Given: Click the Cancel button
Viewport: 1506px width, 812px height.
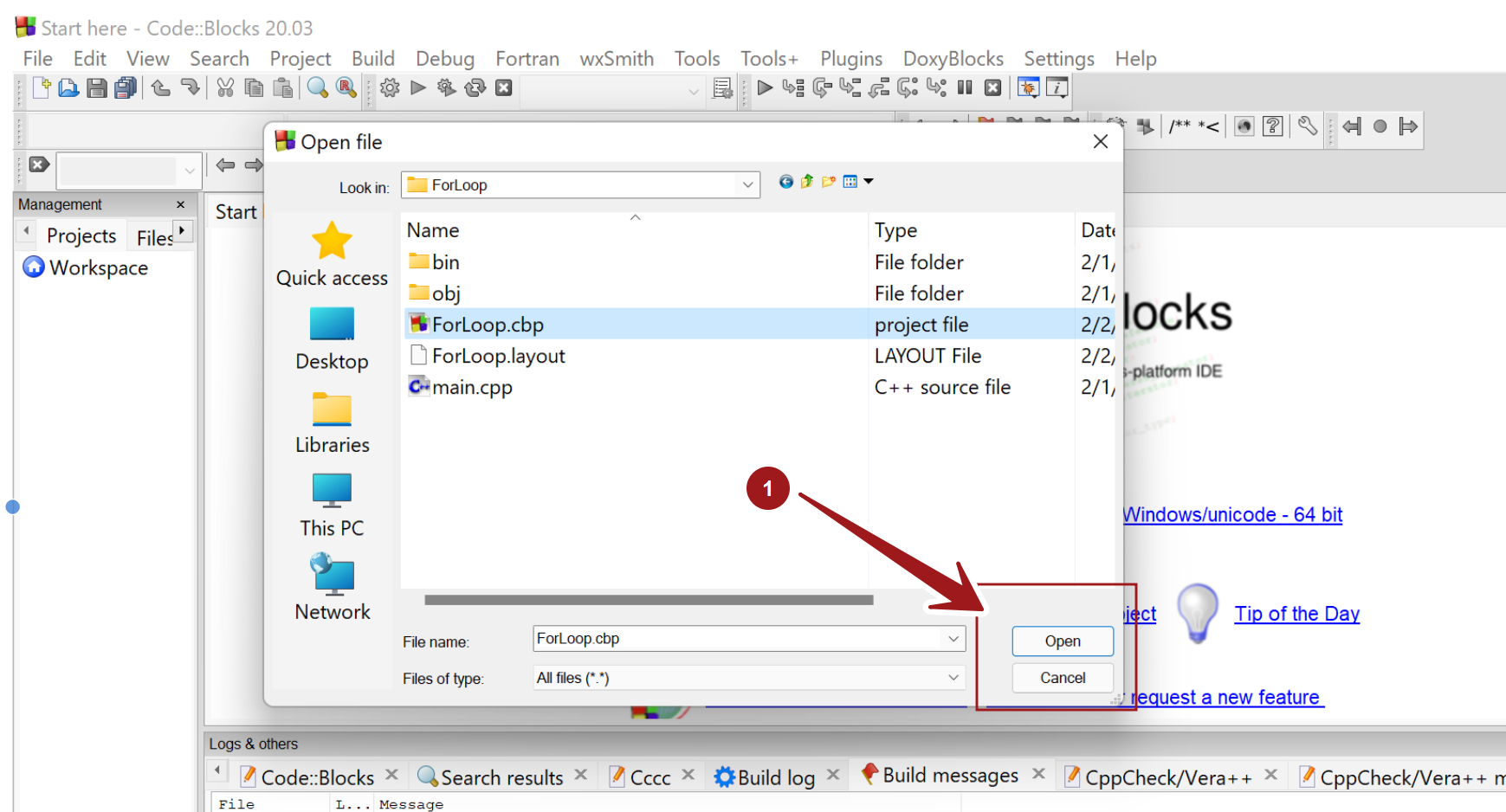Looking at the screenshot, I should point(1062,678).
